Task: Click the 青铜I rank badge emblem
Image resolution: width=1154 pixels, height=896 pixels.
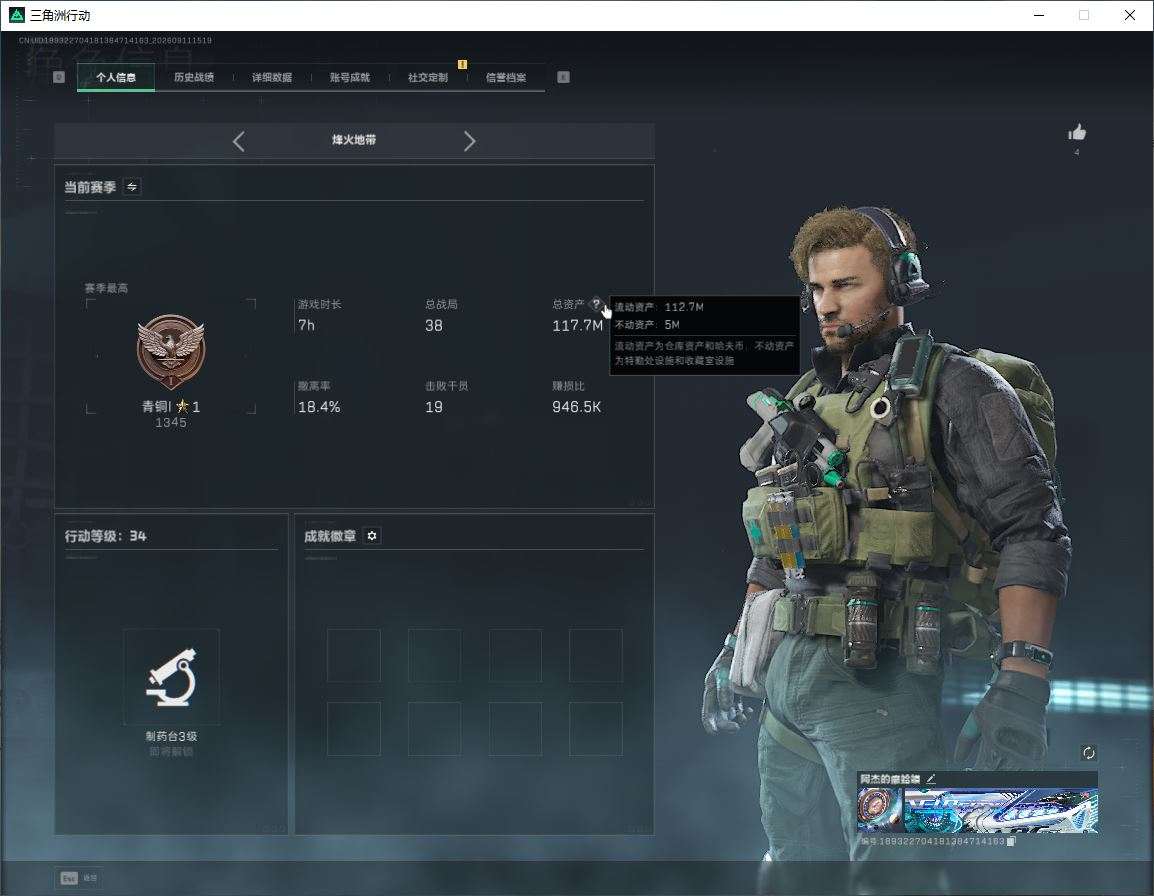Action: (171, 352)
